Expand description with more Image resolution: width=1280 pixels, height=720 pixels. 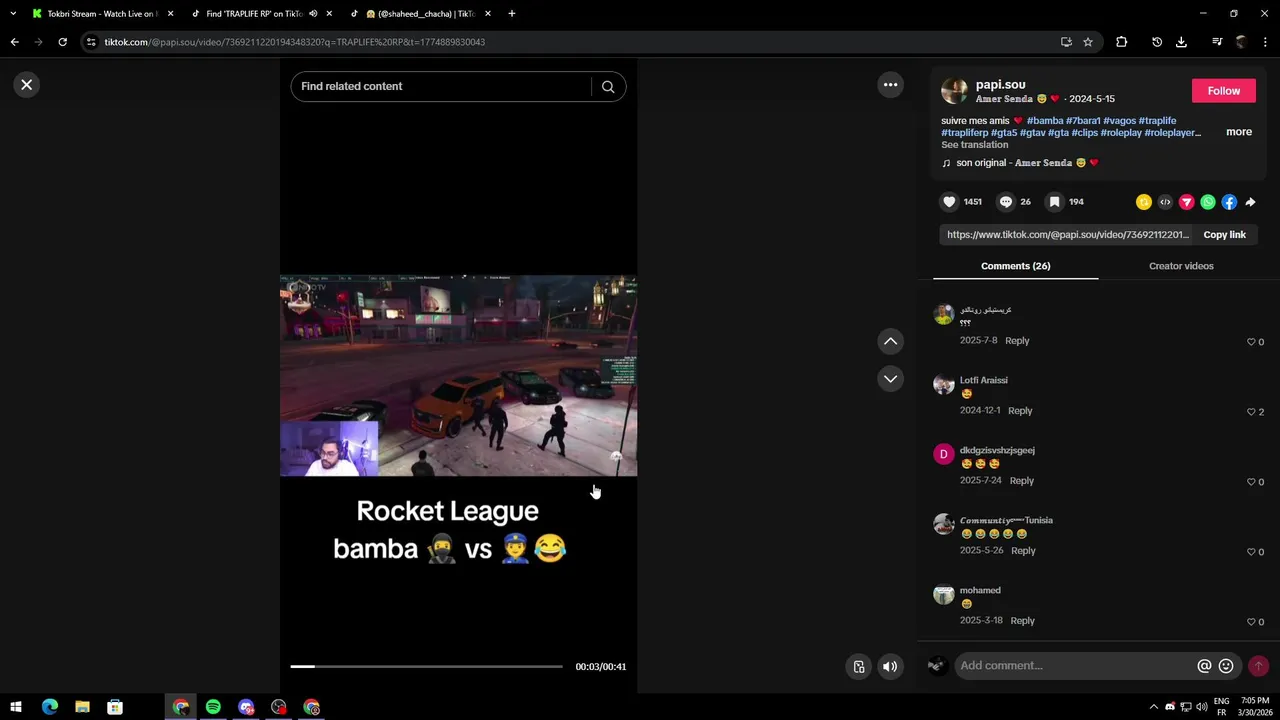coord(1239,132)
